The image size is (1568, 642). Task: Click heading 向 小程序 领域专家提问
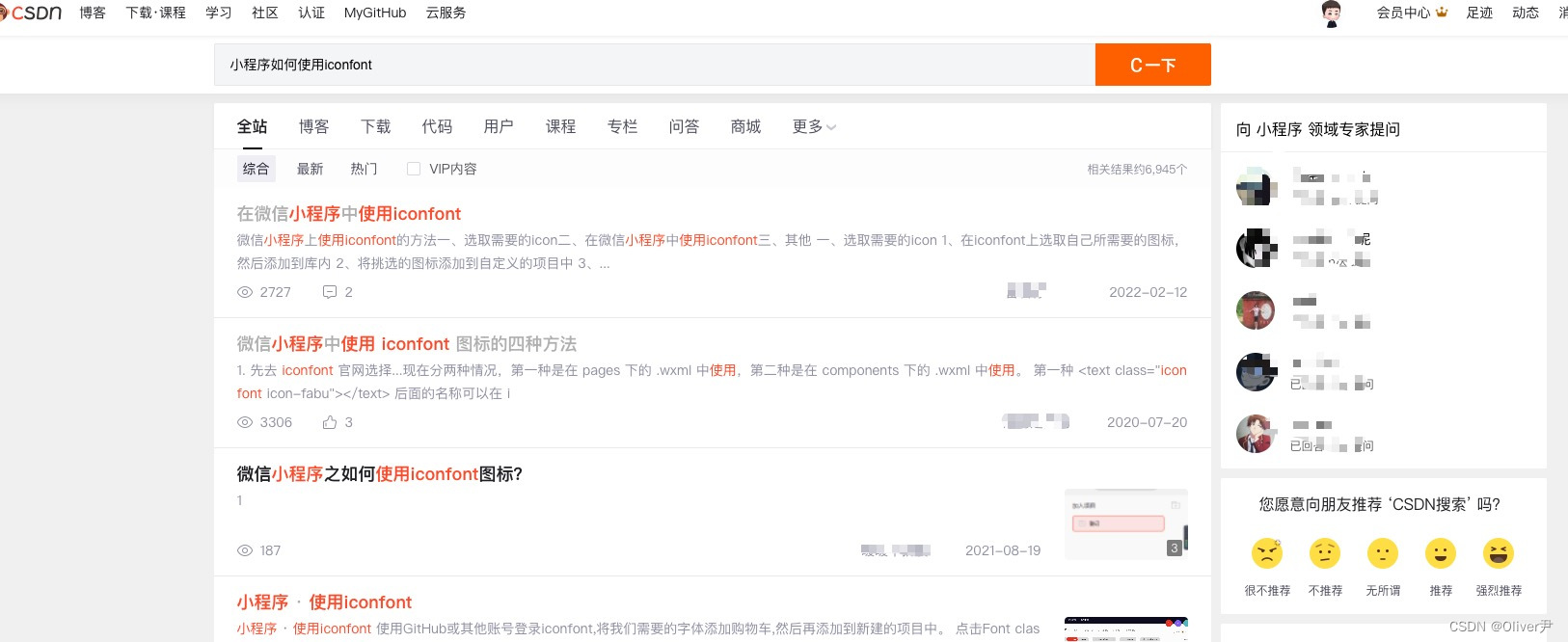point(1318,129)
